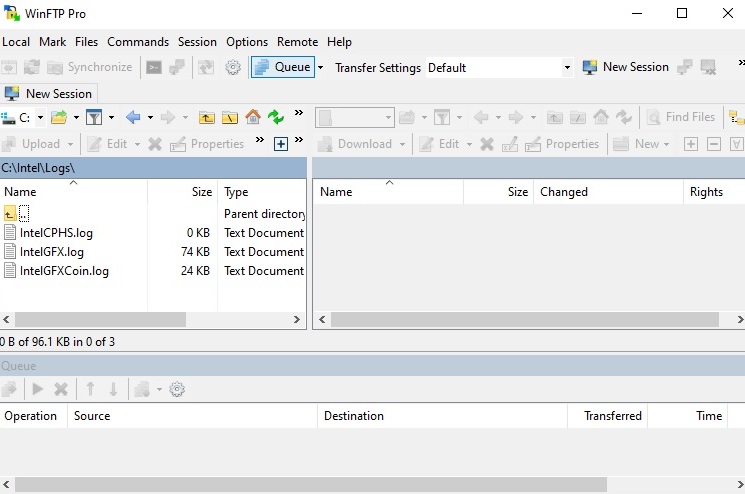Click the remote unselect files minus icon
Image resolution: width=745 pixels, height=494 pixels.
click(x=714, y=144)
